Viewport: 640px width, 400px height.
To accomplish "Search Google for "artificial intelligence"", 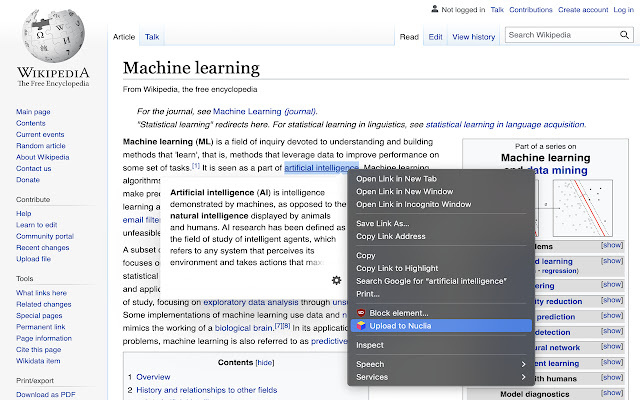I will 441,281.
